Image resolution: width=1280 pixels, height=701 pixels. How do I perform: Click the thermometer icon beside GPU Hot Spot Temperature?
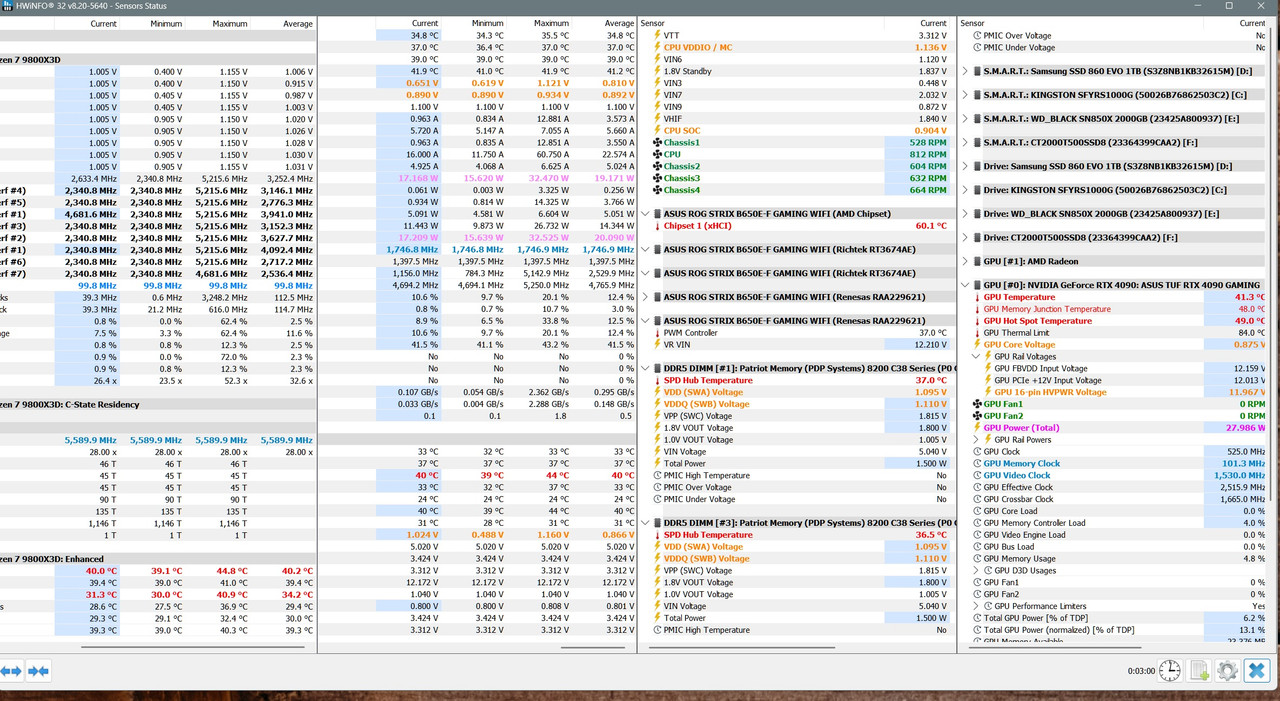point(977,321)
